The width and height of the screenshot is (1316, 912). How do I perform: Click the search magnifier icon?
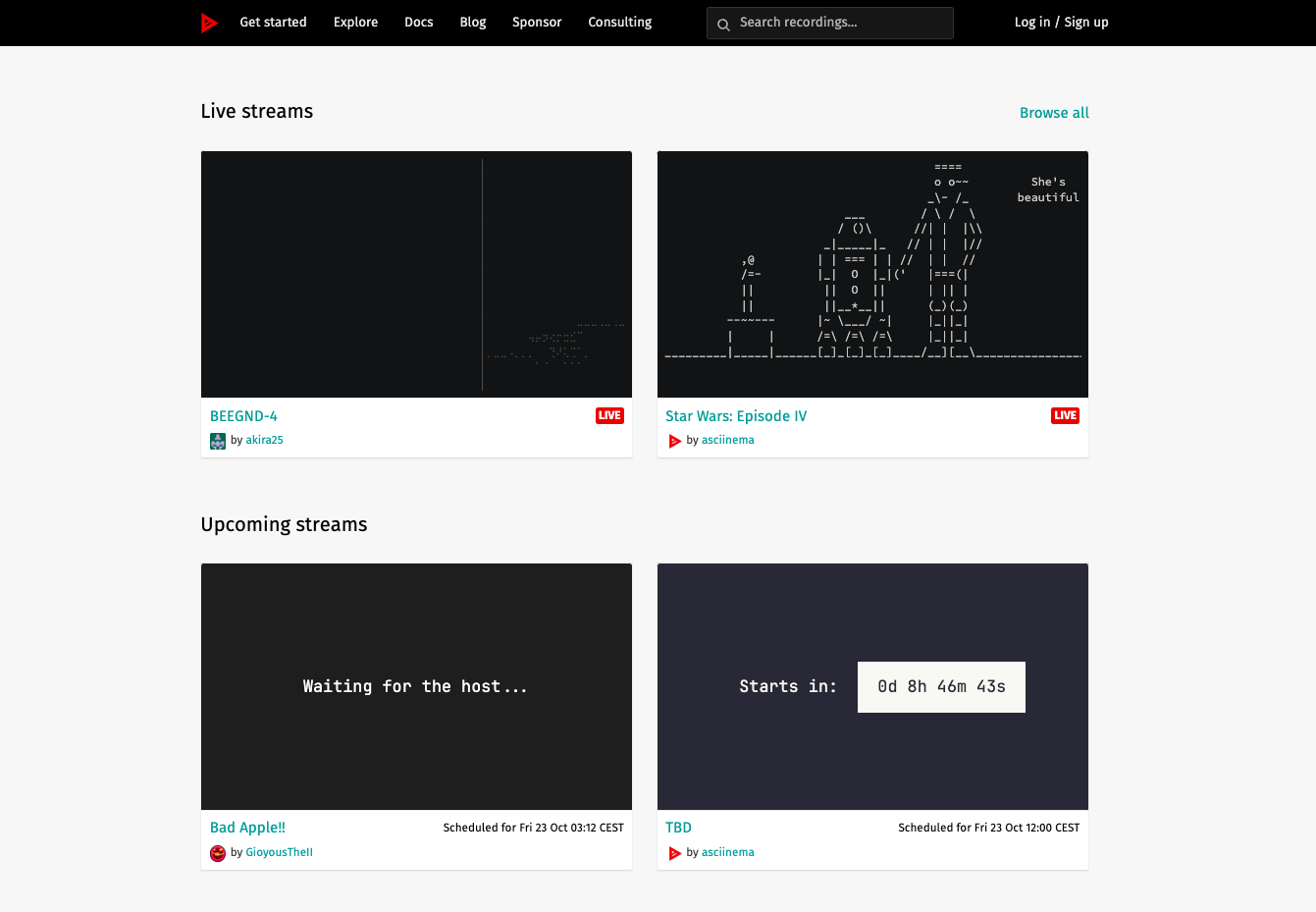[723, 25]
